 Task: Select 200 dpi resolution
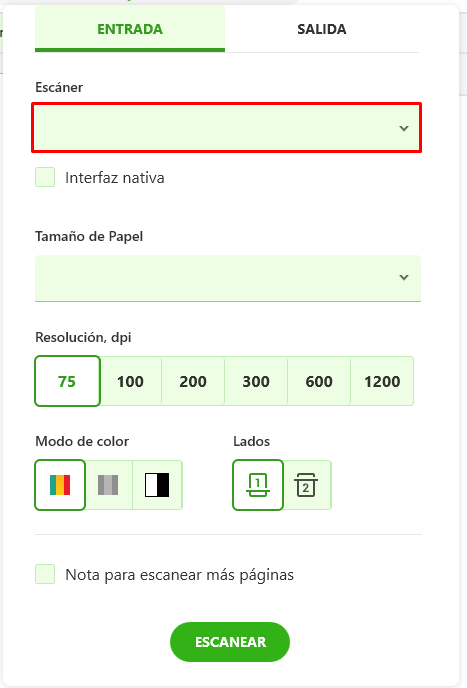coord(193,381)
